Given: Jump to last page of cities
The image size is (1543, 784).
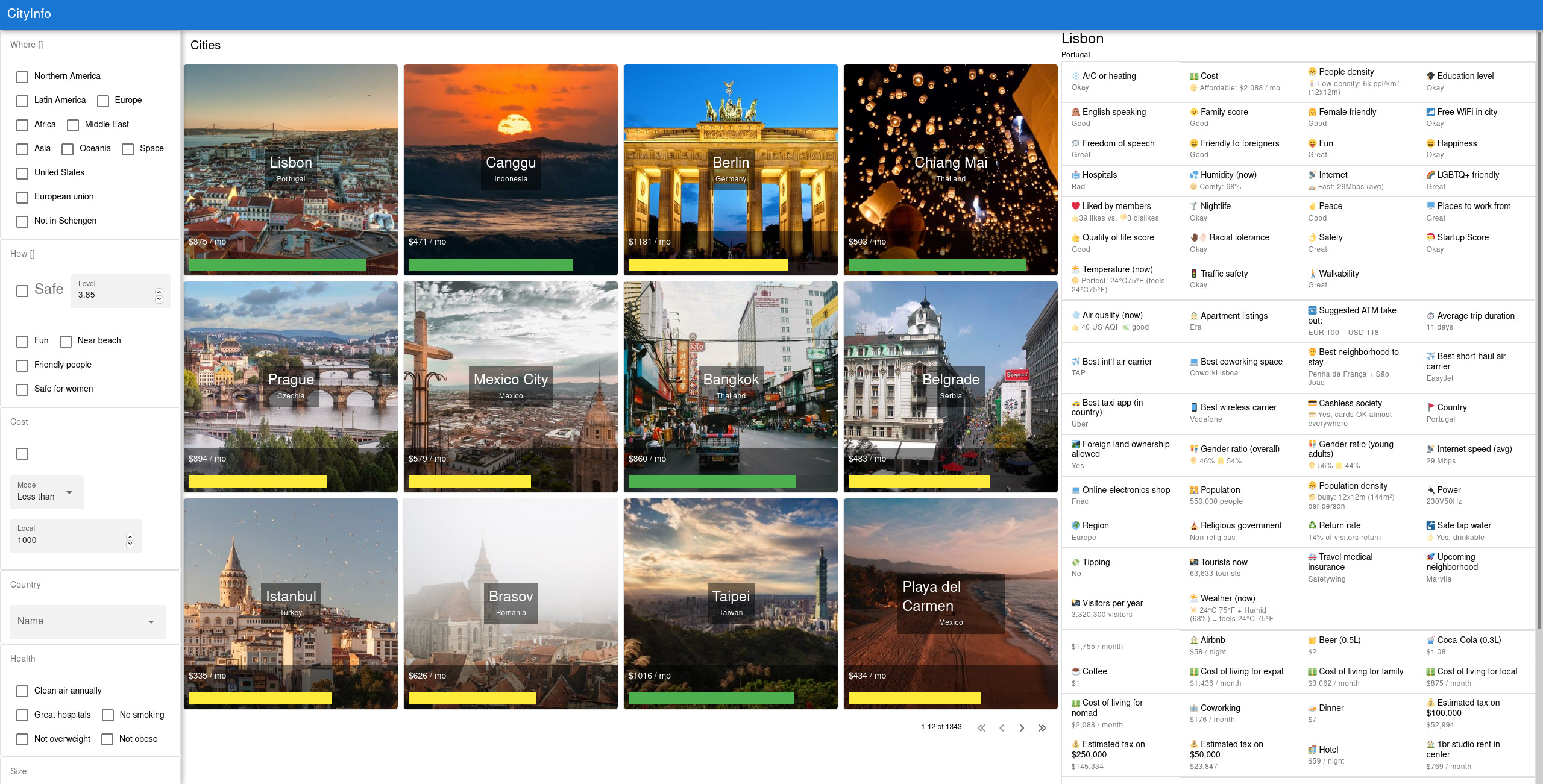Looking at the screenshot, I should [x=1042, y=728].
